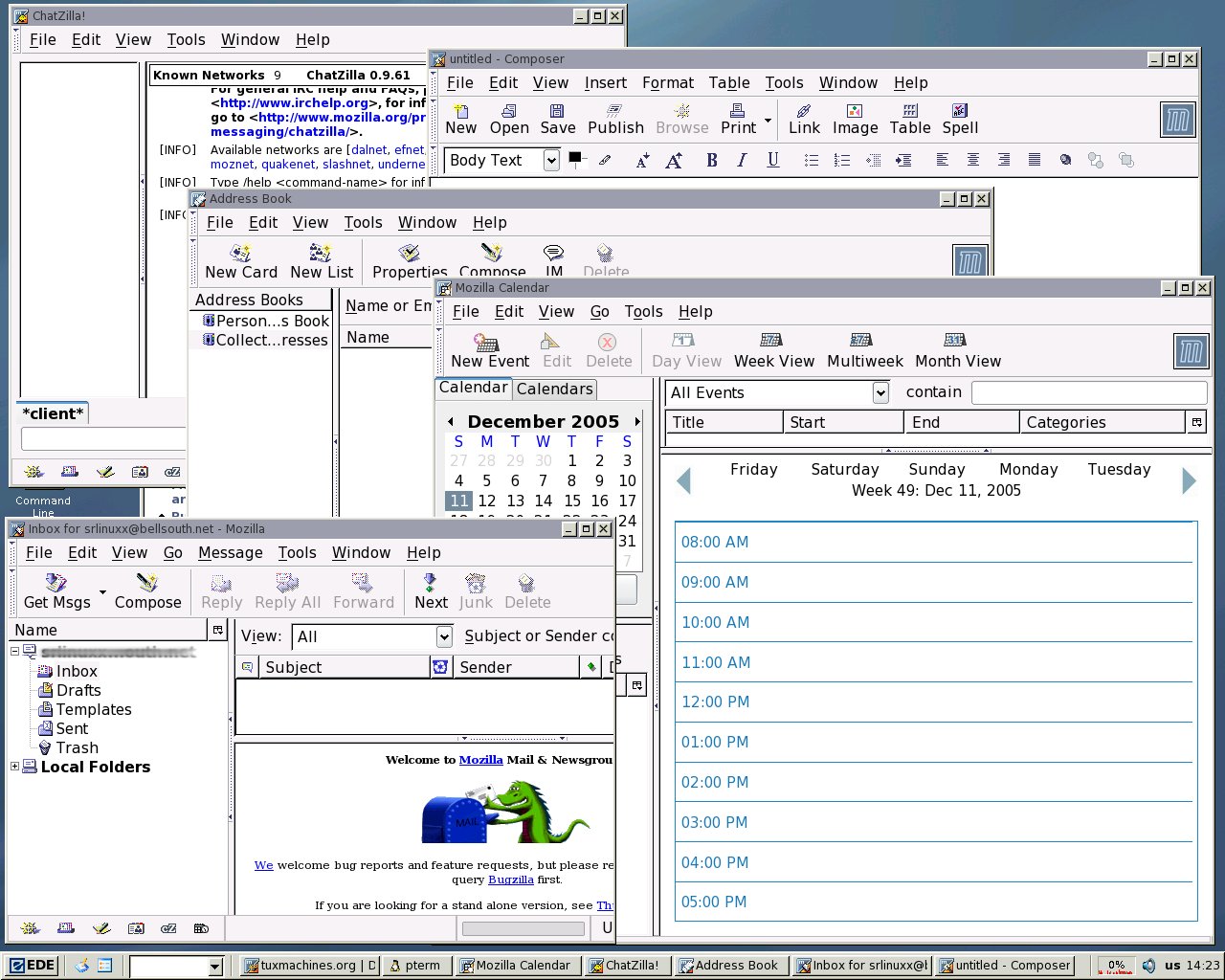Viewport: 1225px width, 980px height.
Task: Switch to Week View in Calendar
Action: click(x=773, y=350)
